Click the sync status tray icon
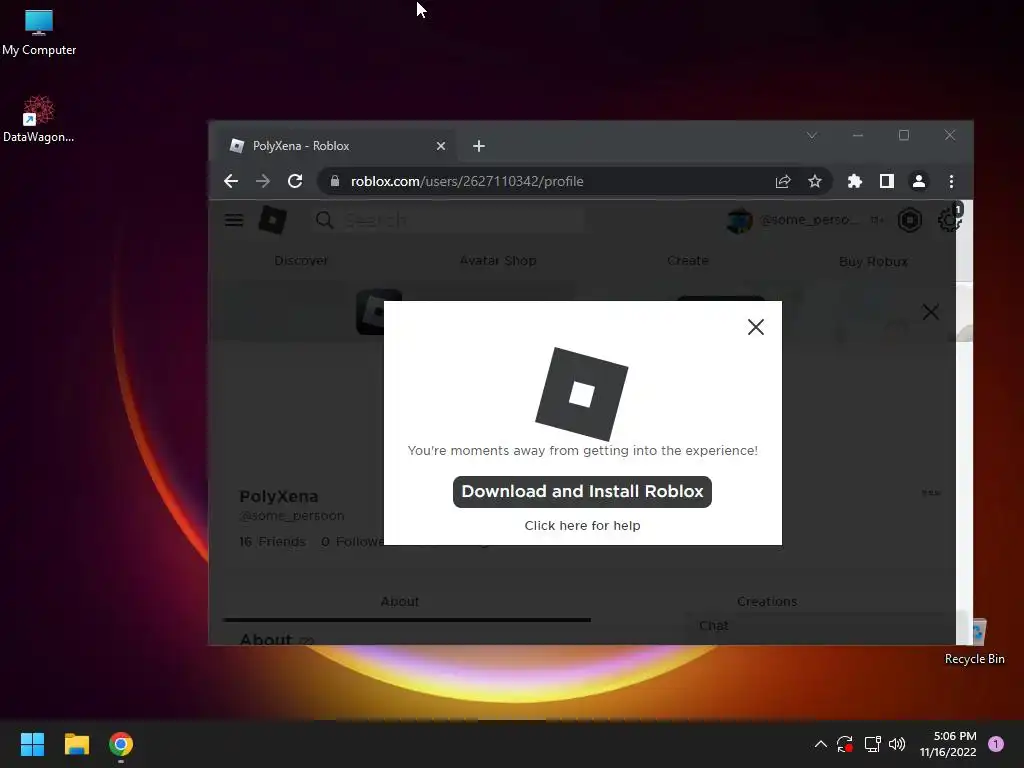This screenshot has height=768, width=1024. [844, 744]
